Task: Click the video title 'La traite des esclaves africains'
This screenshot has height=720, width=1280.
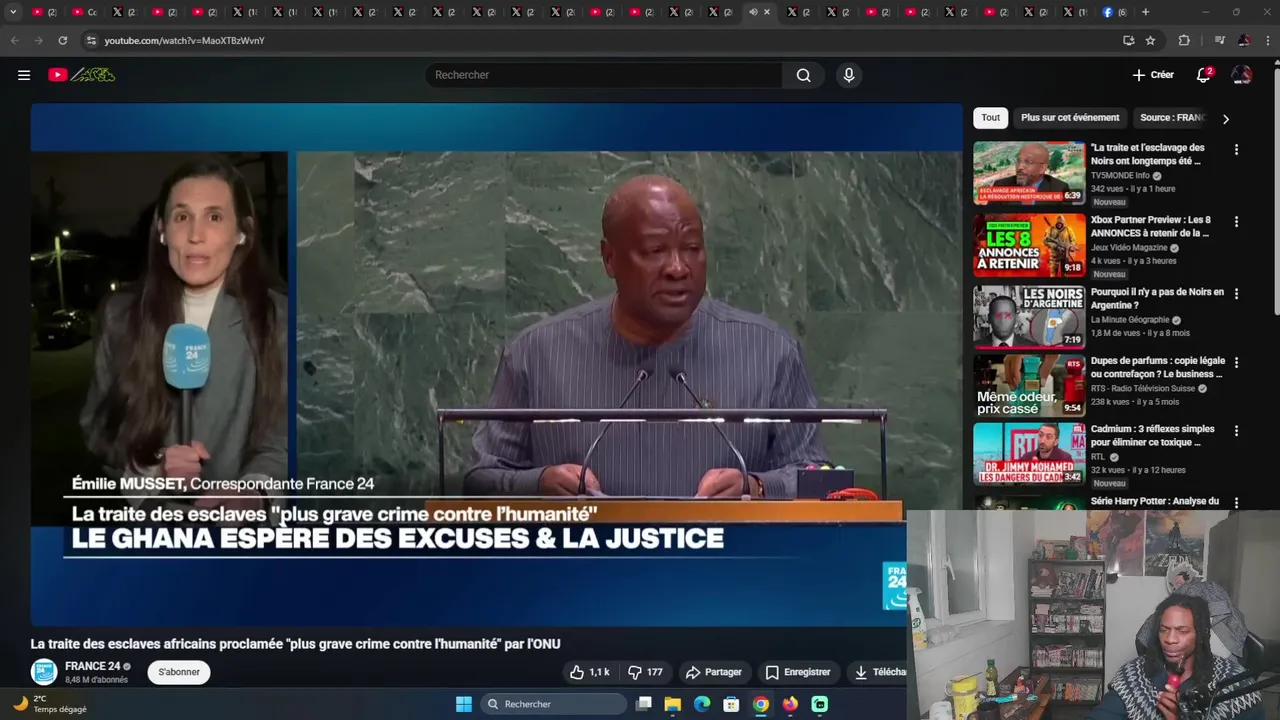Action: [295, 644]
